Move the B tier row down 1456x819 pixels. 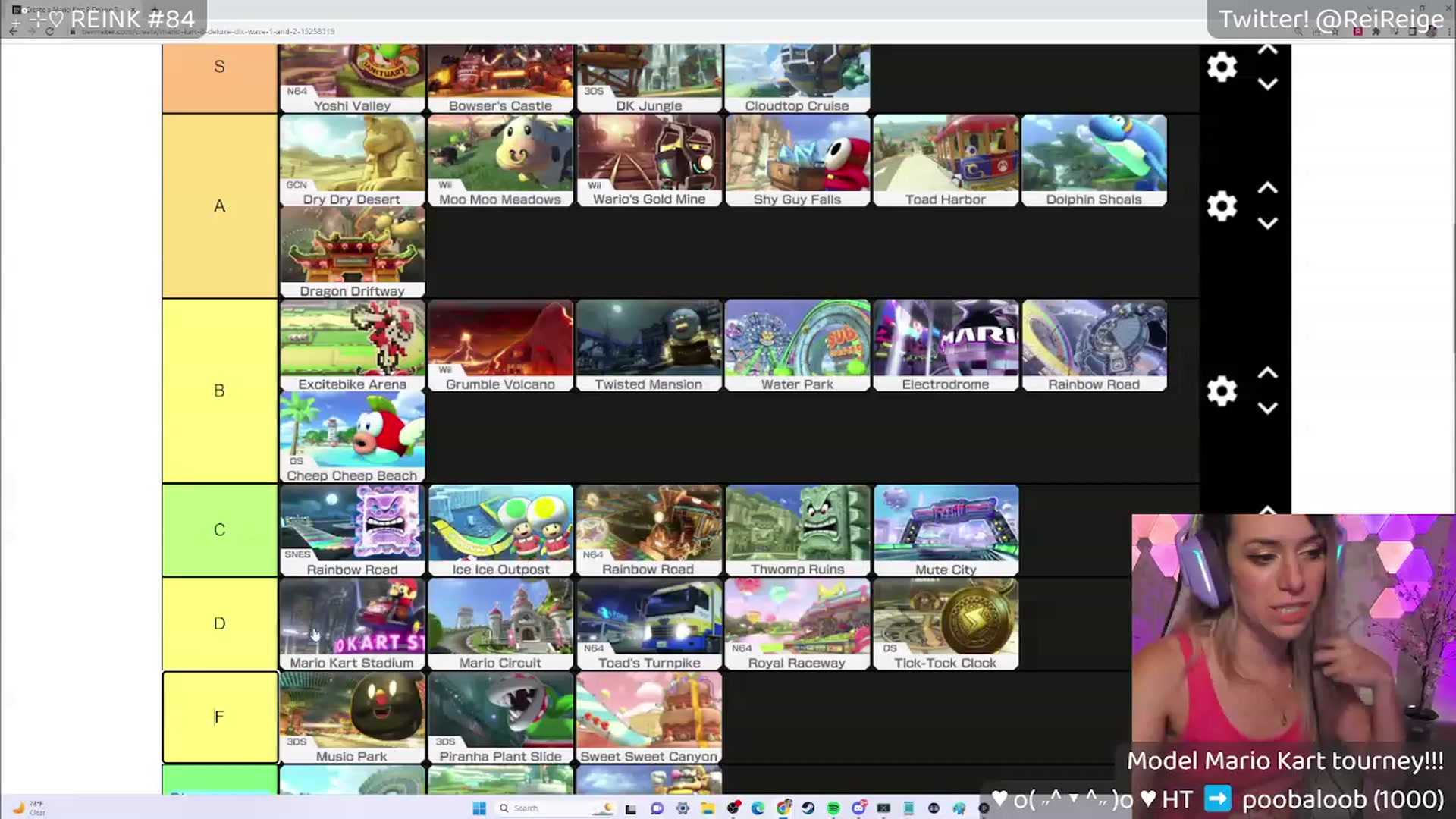(1268, 408)
